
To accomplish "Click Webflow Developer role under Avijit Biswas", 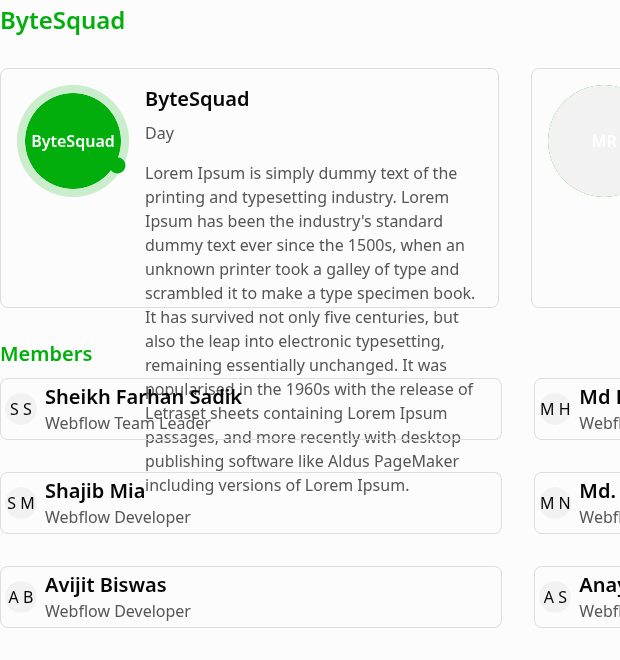I will coord(118,611).
